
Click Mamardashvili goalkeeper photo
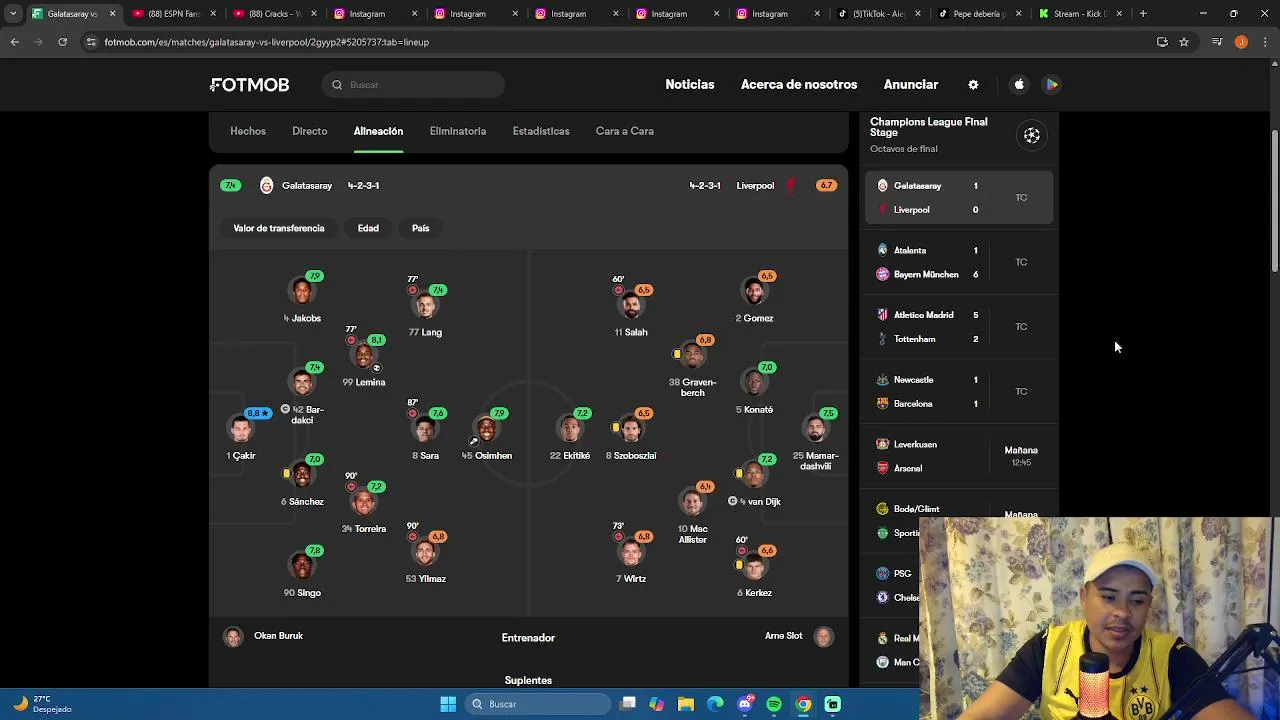pyautogui.click(x=816, y=430)
